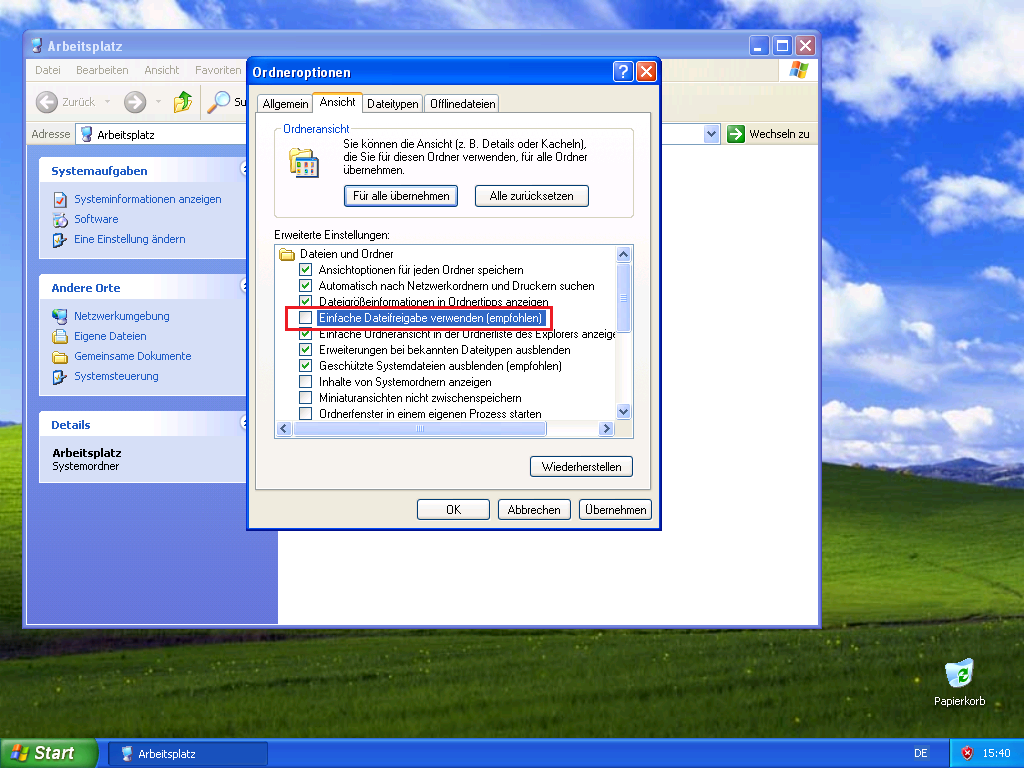Click the DE language indicator
This screenshot has height=768, width=1024.
[x=921, y=753]
